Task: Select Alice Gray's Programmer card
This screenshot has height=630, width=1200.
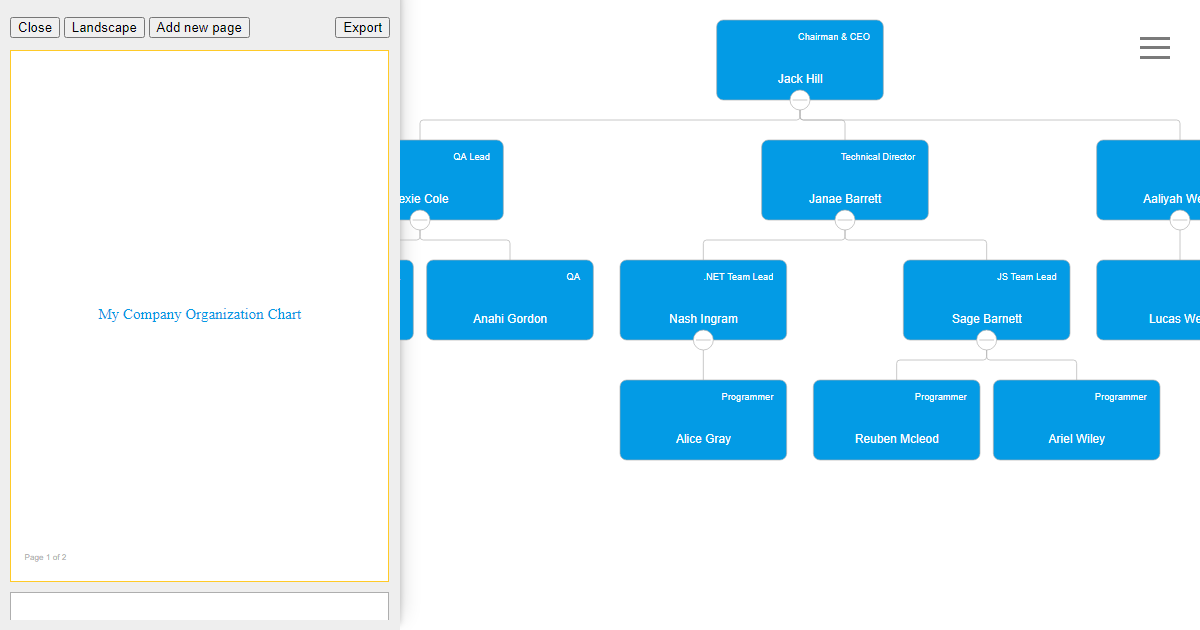Action: [x=703, y=420]
